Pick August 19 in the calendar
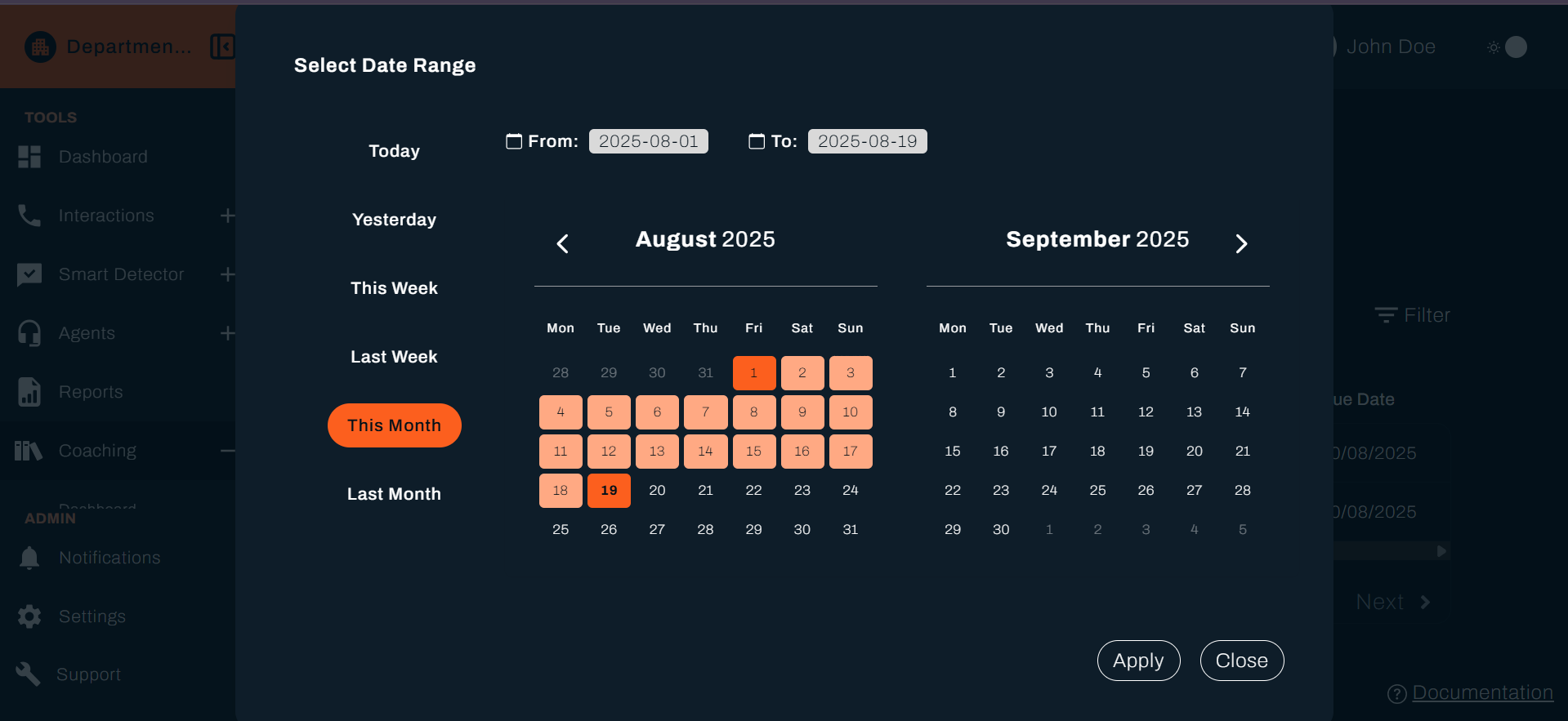1568x721 pixels. coord(609,491)
